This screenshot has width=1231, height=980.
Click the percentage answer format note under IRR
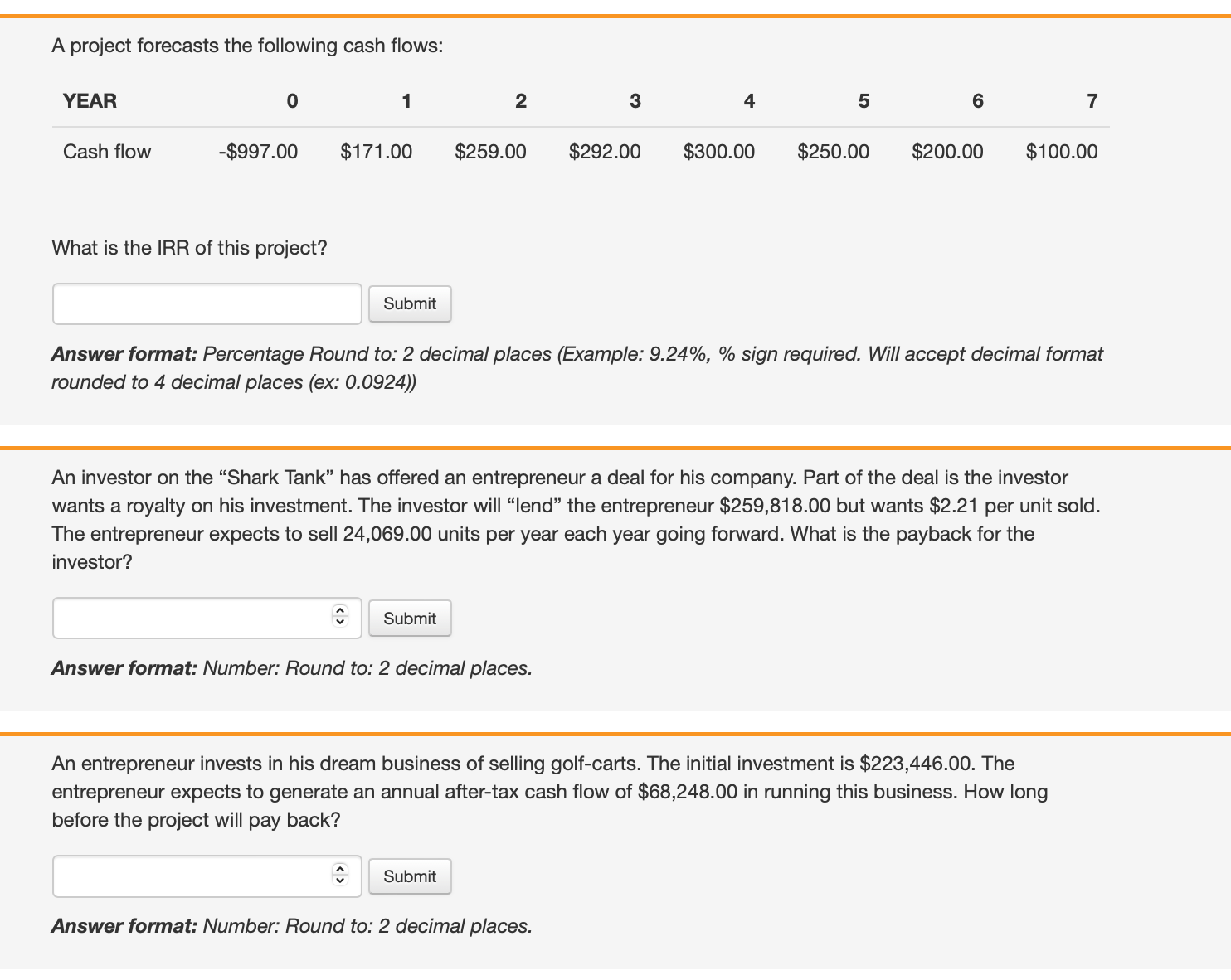pyautogui.click(x=577, y=368)
